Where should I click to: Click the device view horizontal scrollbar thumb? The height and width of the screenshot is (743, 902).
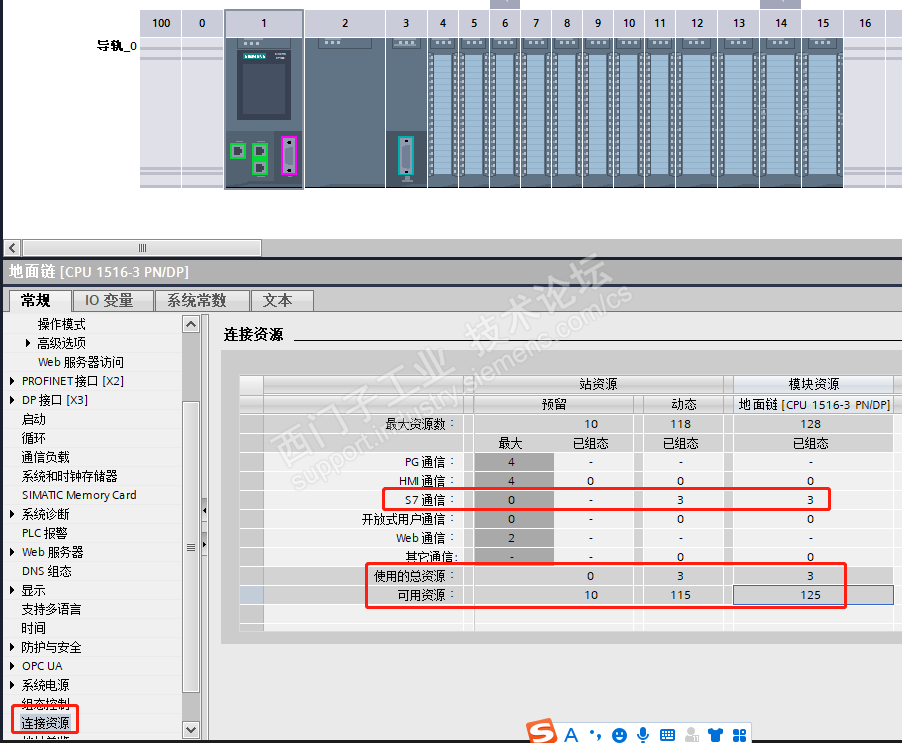tap(142, 248)
